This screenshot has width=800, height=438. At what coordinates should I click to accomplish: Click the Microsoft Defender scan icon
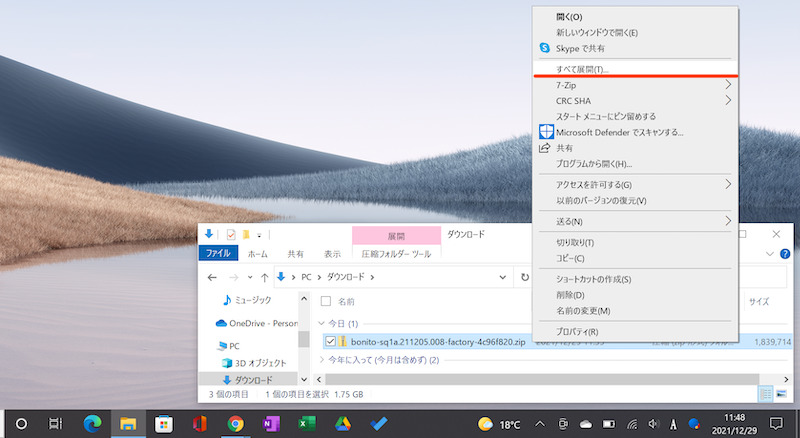click(546, 132)
